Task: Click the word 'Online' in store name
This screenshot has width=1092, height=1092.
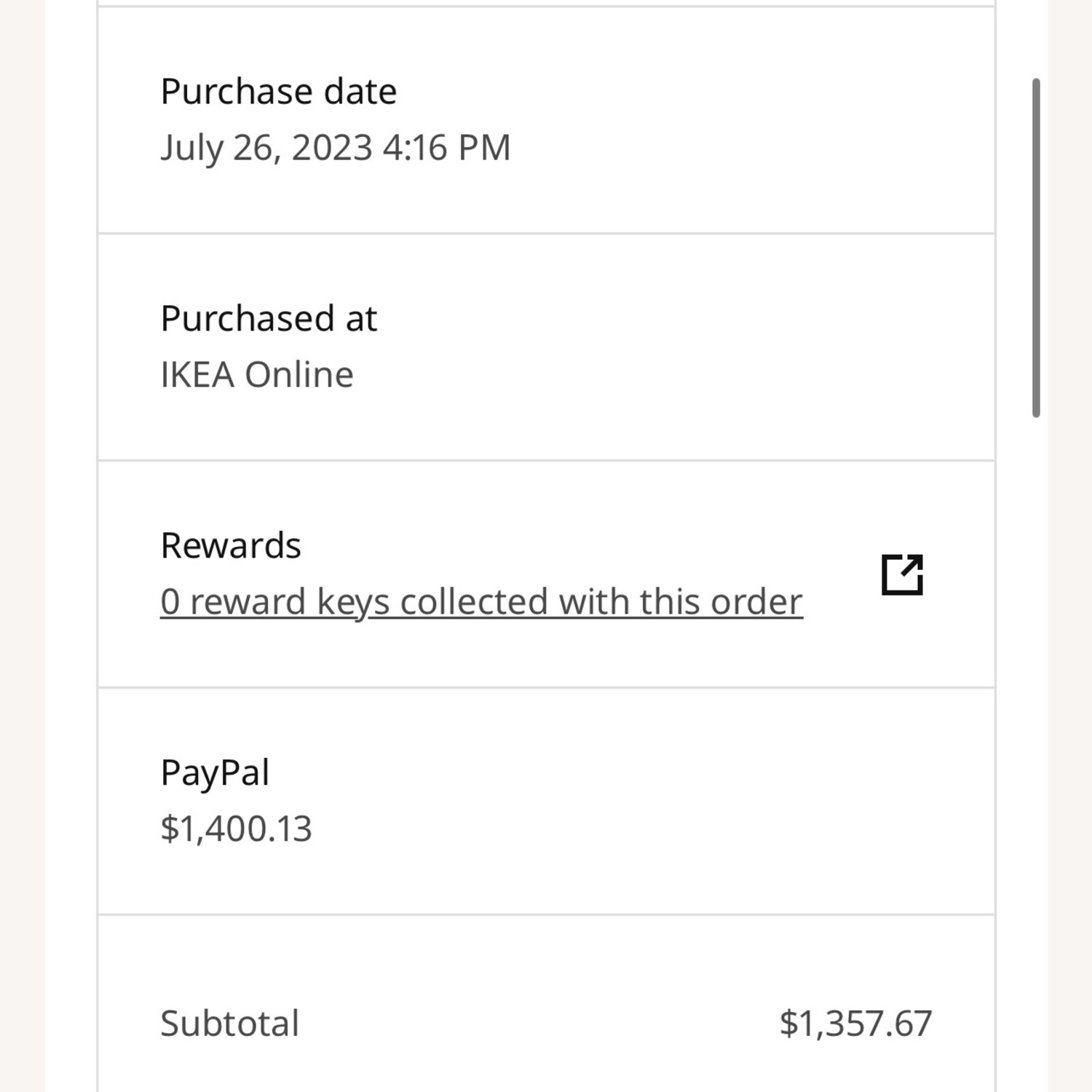Action: (x=298, y=375)
